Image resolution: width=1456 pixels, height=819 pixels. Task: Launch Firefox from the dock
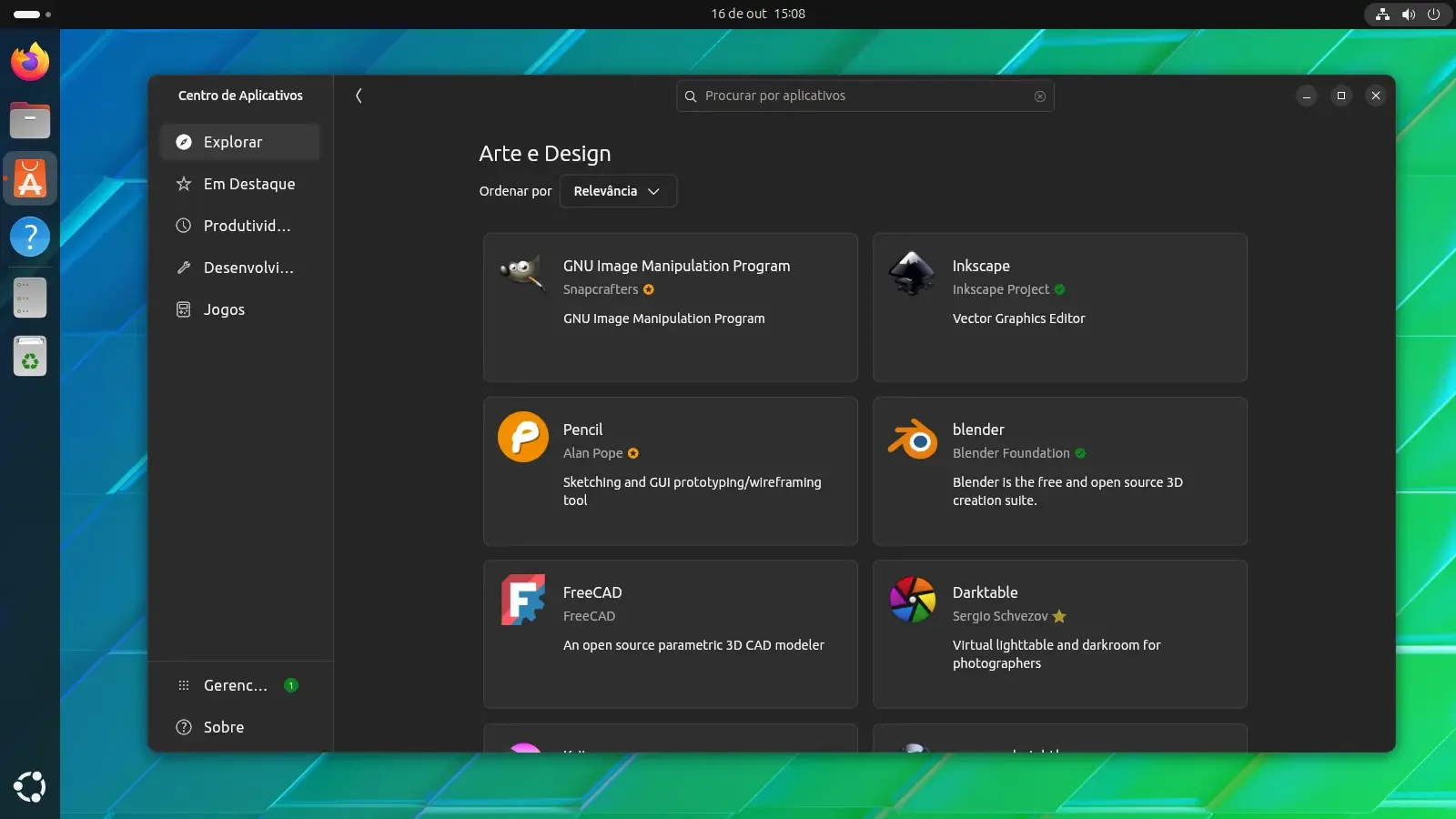(30, 62)
